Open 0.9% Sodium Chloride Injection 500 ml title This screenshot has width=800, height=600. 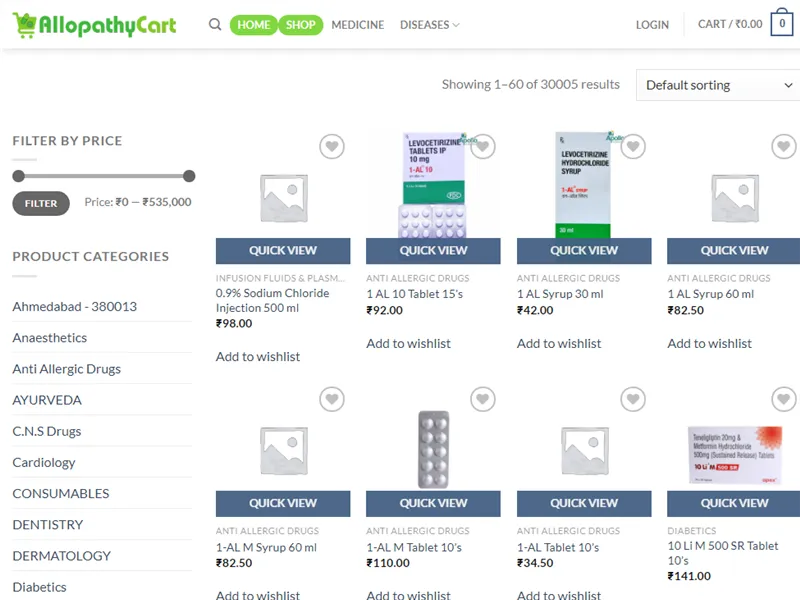pyautogui.click(x=272, y=301)
